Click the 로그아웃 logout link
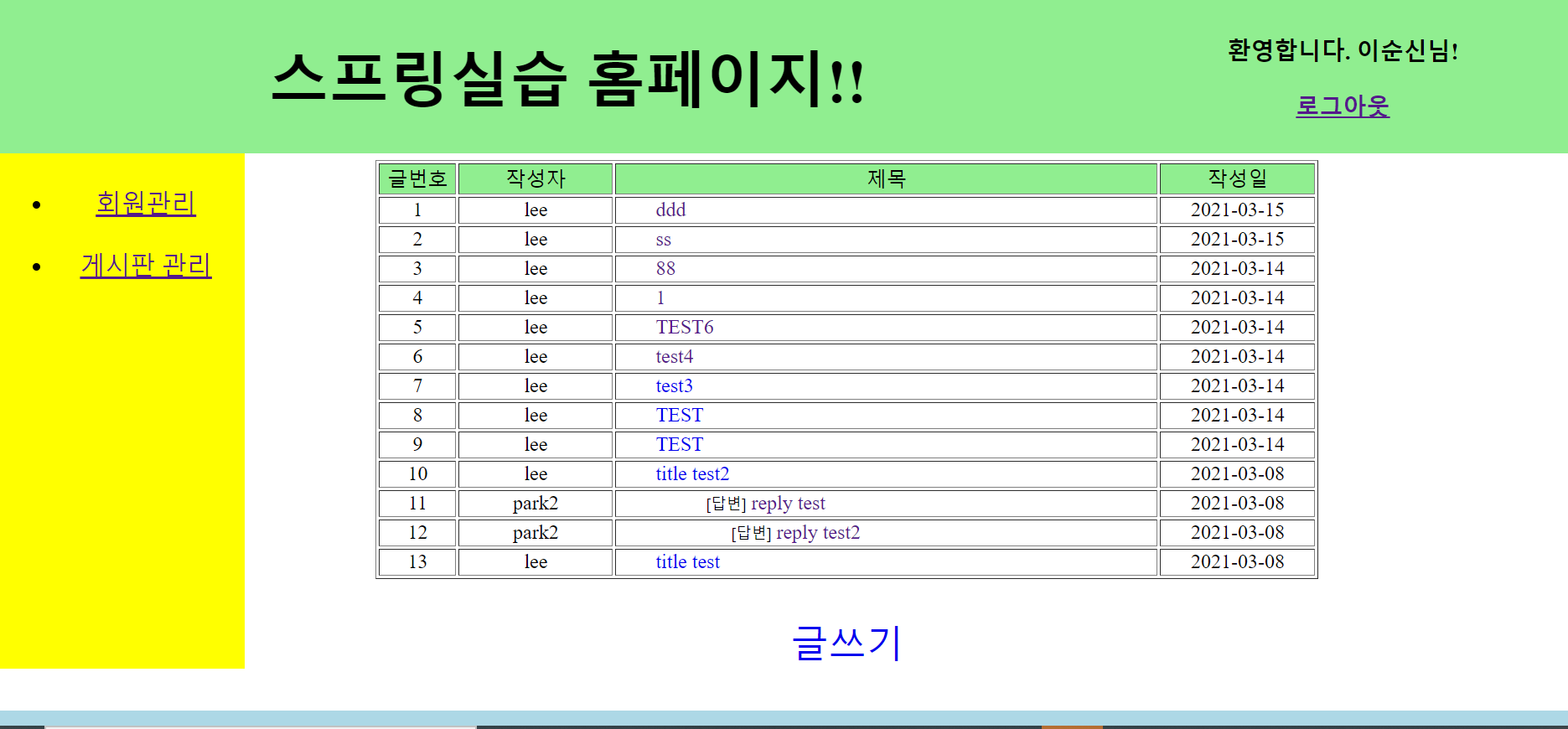 (1343, 106)
